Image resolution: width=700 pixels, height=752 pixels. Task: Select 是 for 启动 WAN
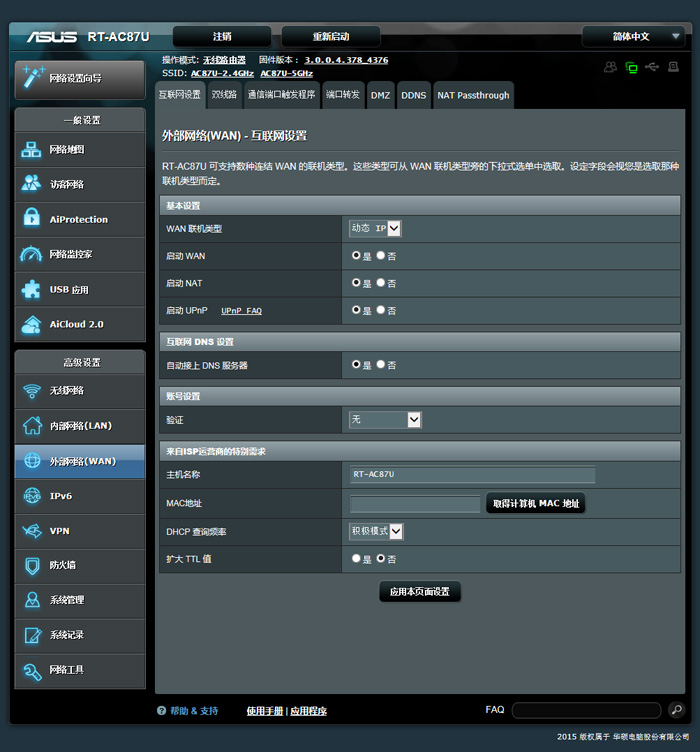[356, 255]
